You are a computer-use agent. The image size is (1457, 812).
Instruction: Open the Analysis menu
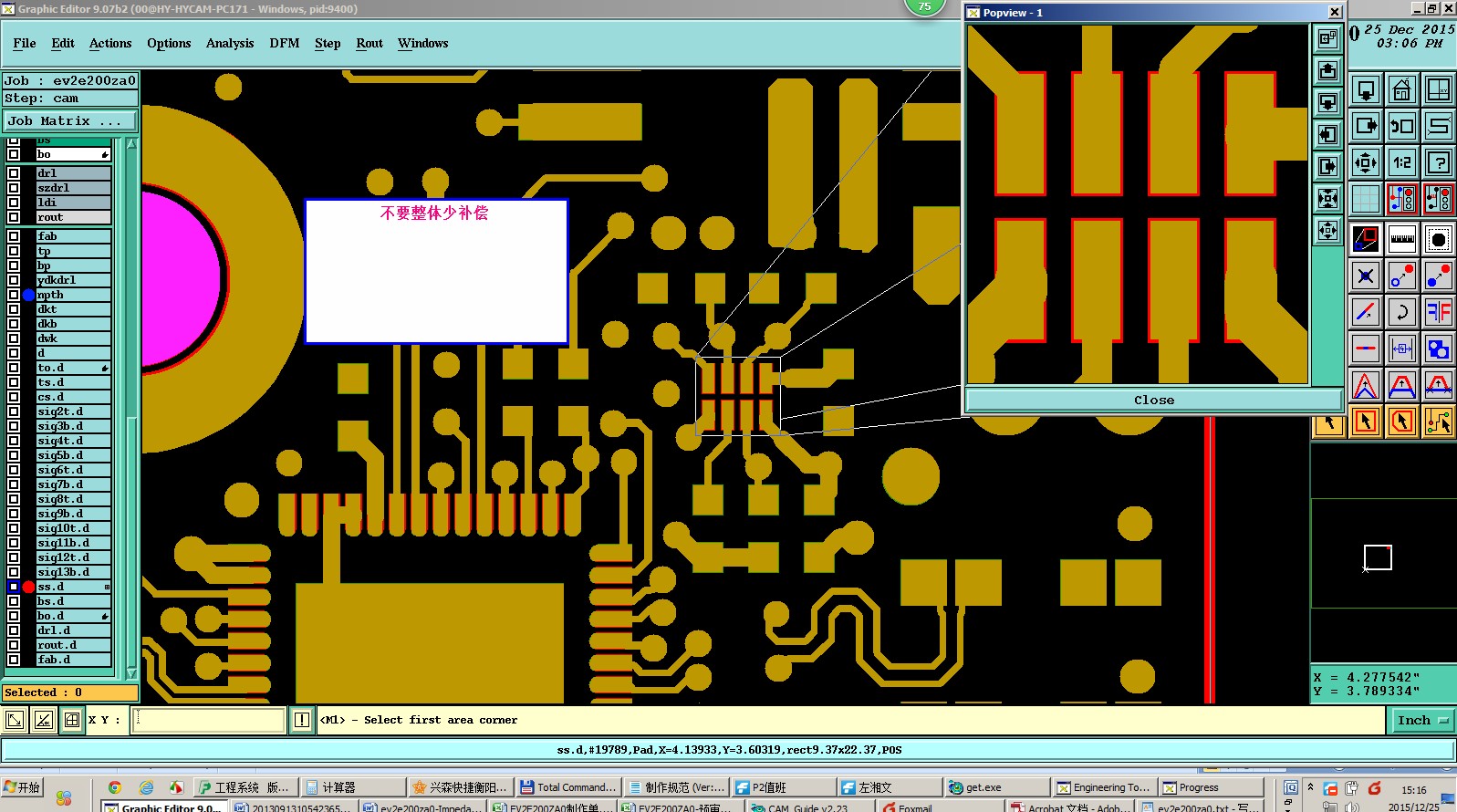click(x=230, y=43)
